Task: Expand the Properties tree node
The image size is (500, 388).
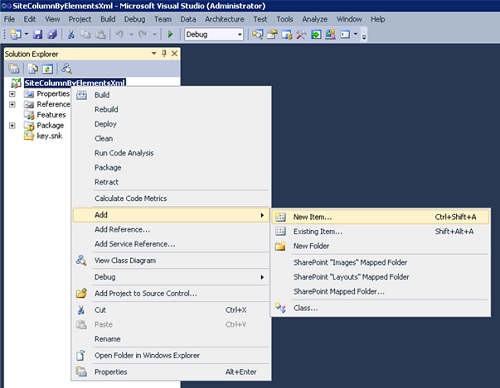Action: [x=12, y=94]
